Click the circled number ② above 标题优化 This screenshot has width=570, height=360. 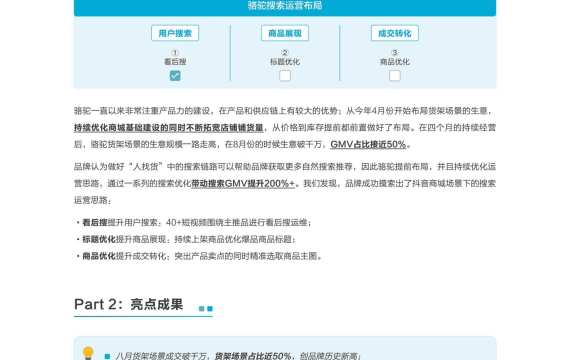(x=285, y=53)
